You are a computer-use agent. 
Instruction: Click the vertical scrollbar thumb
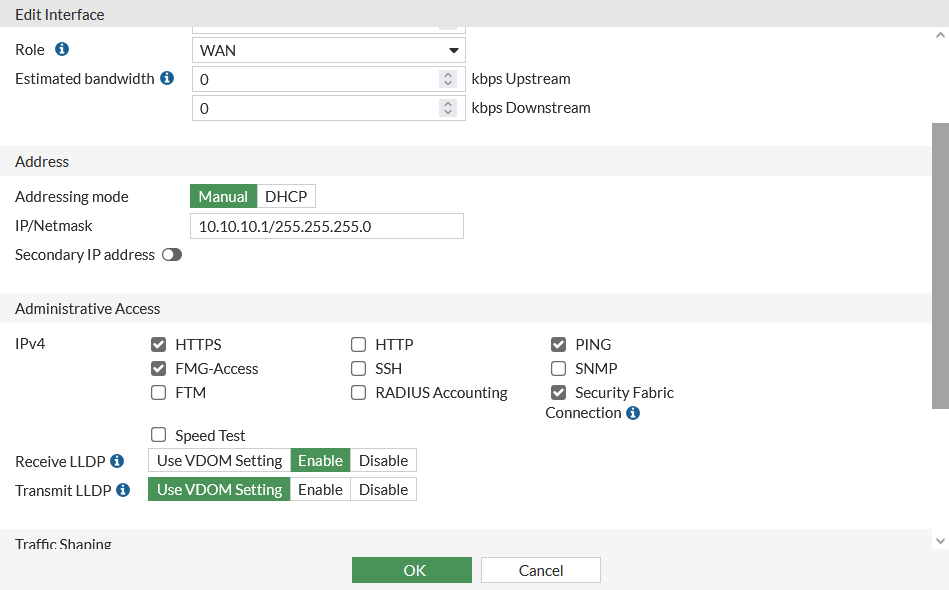940,265
